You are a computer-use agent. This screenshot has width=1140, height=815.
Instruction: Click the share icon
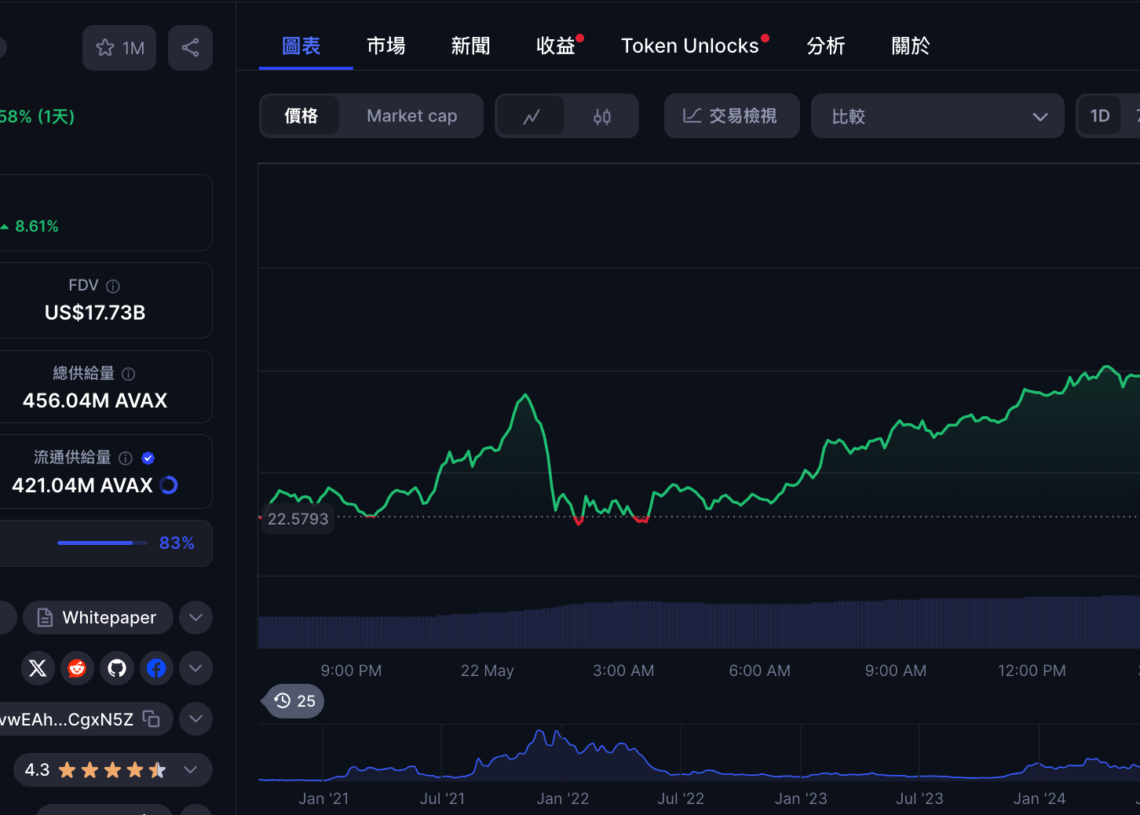coord(190,47)
